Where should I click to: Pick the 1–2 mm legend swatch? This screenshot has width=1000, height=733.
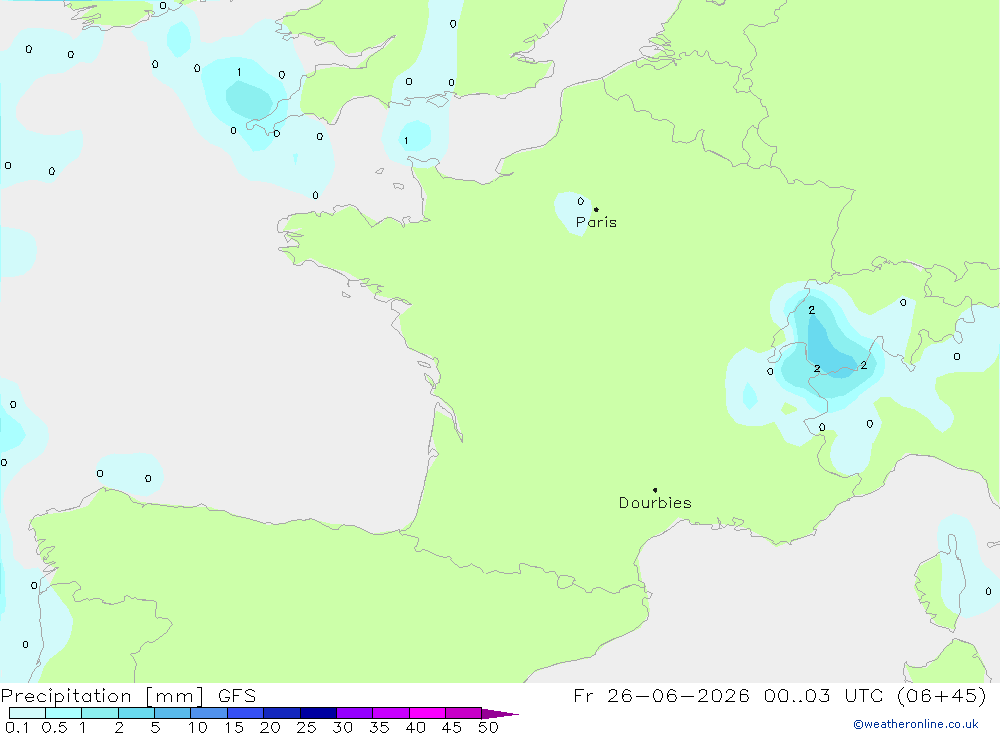[x=100, y=713]
